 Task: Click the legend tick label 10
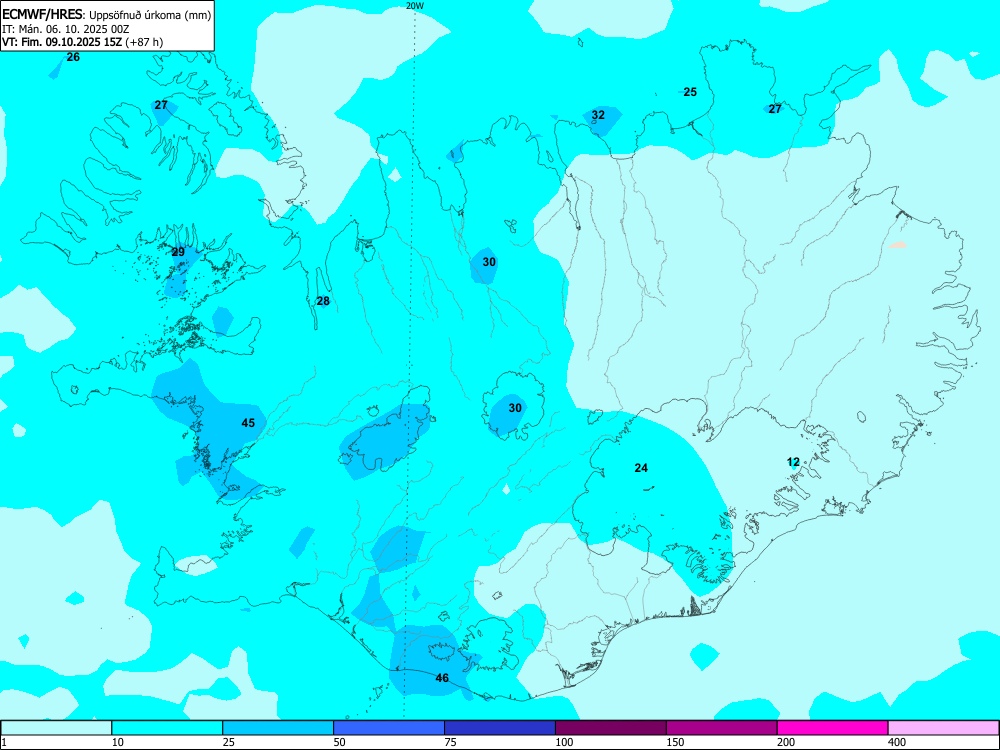(x=118, y=742)
